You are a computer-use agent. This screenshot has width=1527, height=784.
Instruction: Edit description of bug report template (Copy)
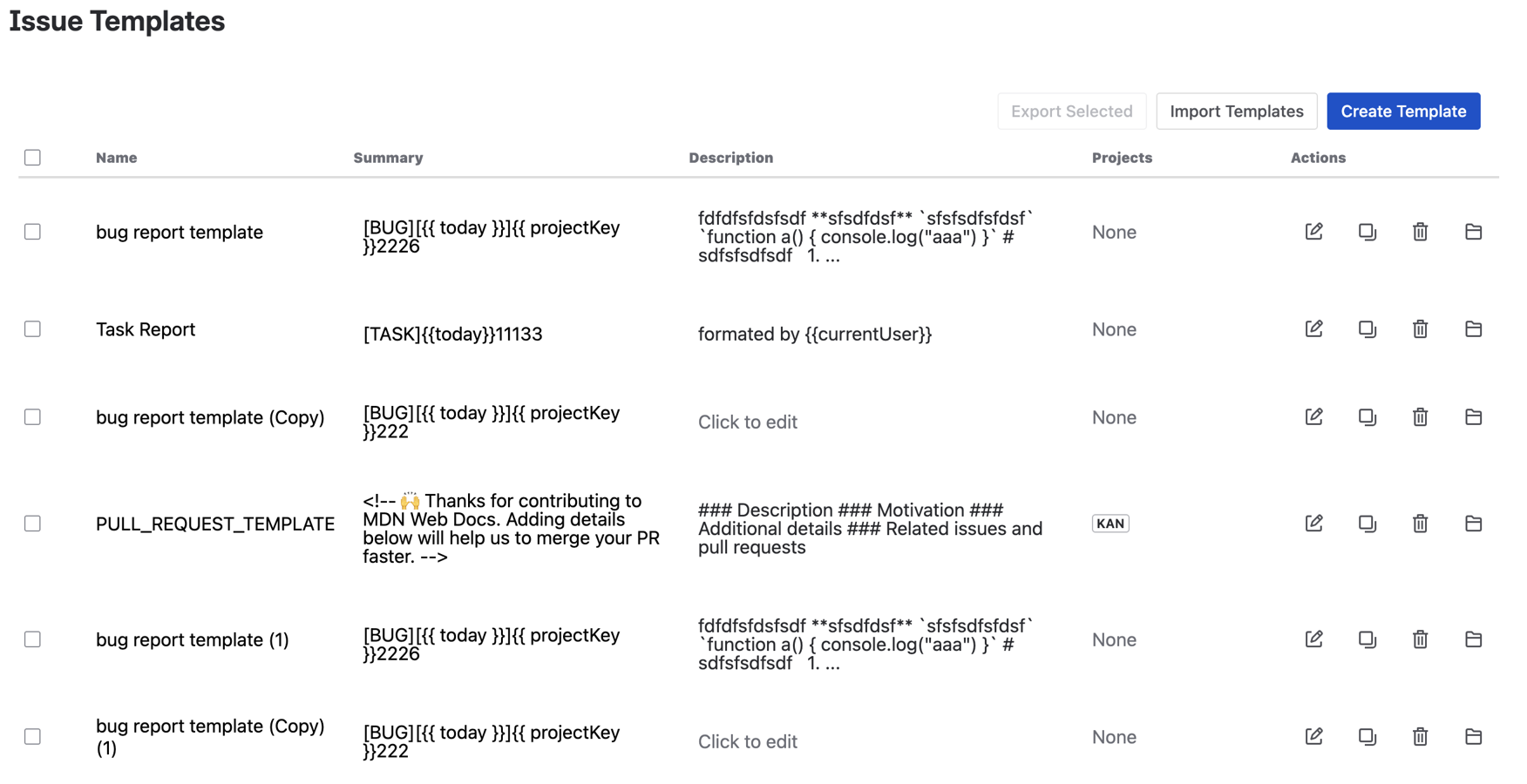747,422
